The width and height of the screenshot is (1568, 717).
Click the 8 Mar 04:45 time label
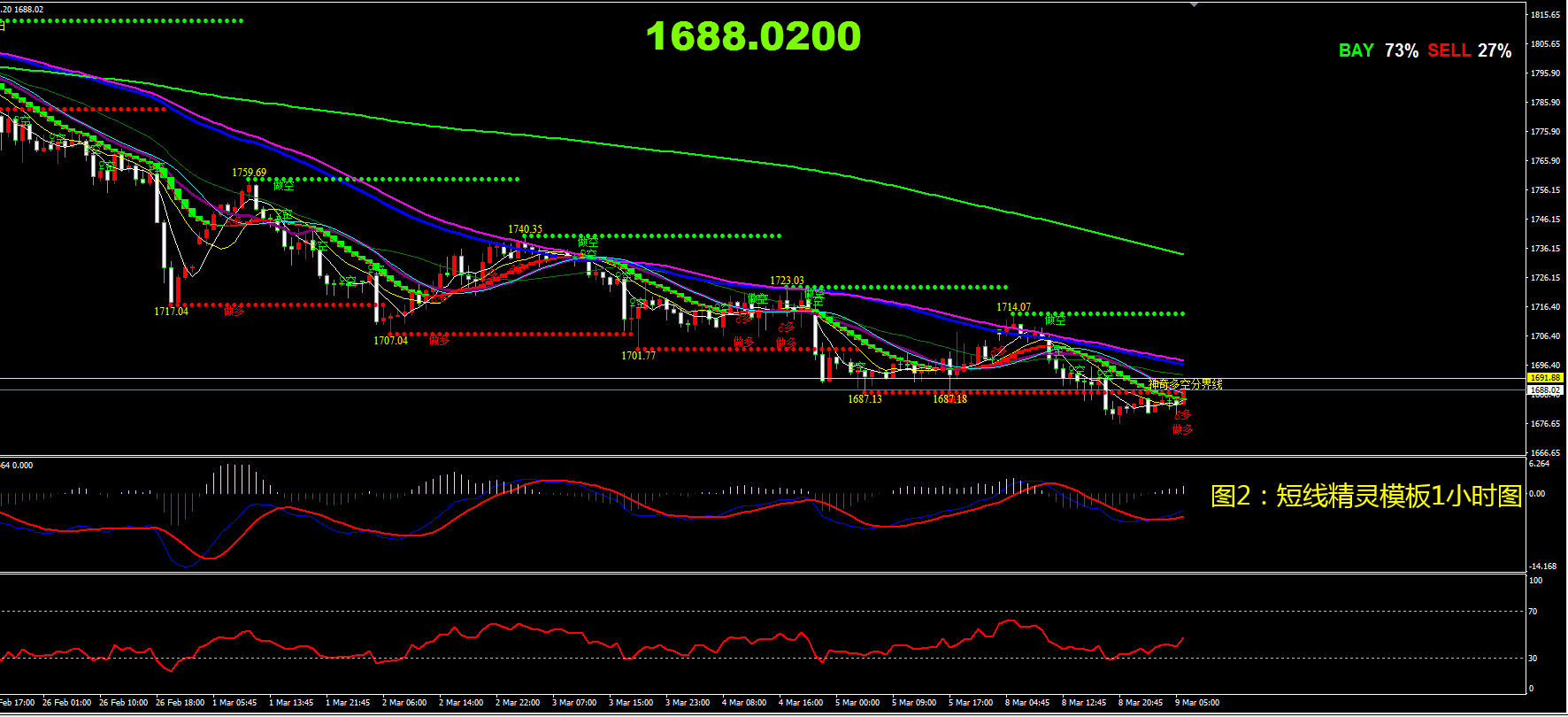(1027, 703)
